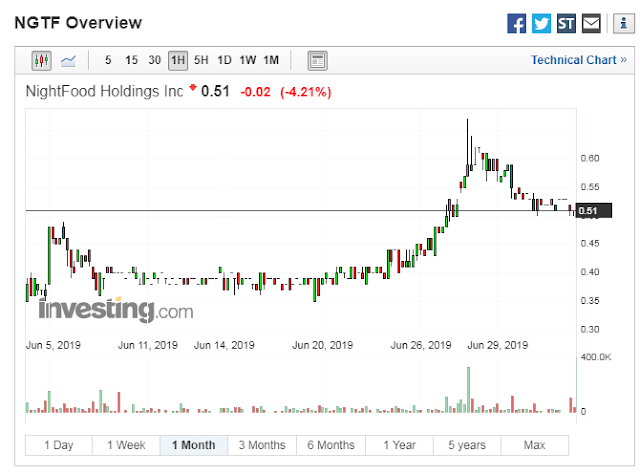640x474 pixels.
Task: Show the 1 Month range
Action: [193, 445]
